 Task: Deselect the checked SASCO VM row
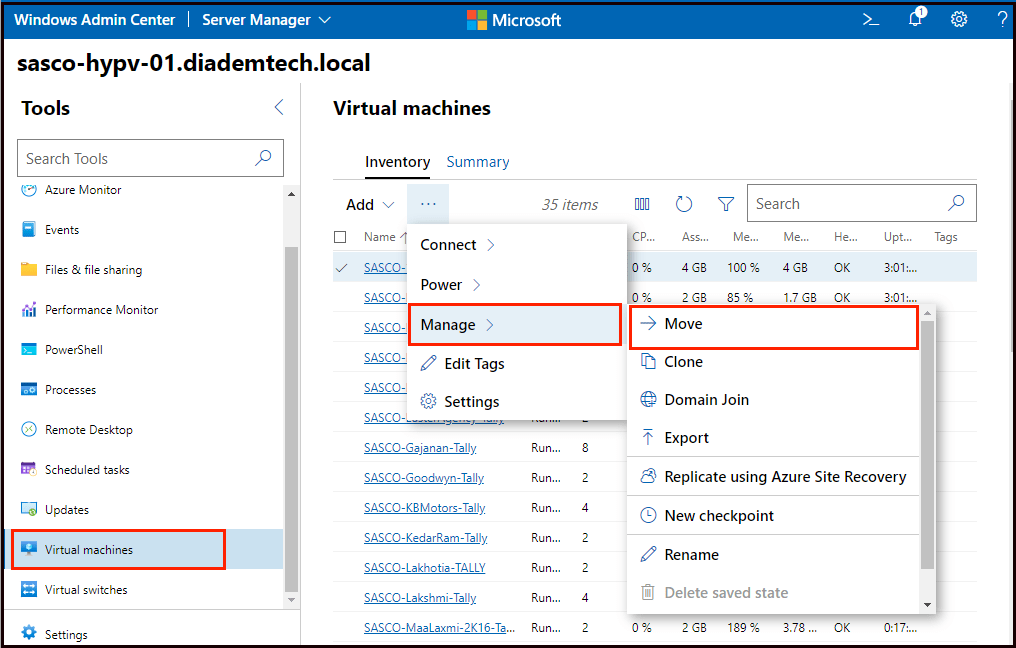341,266
